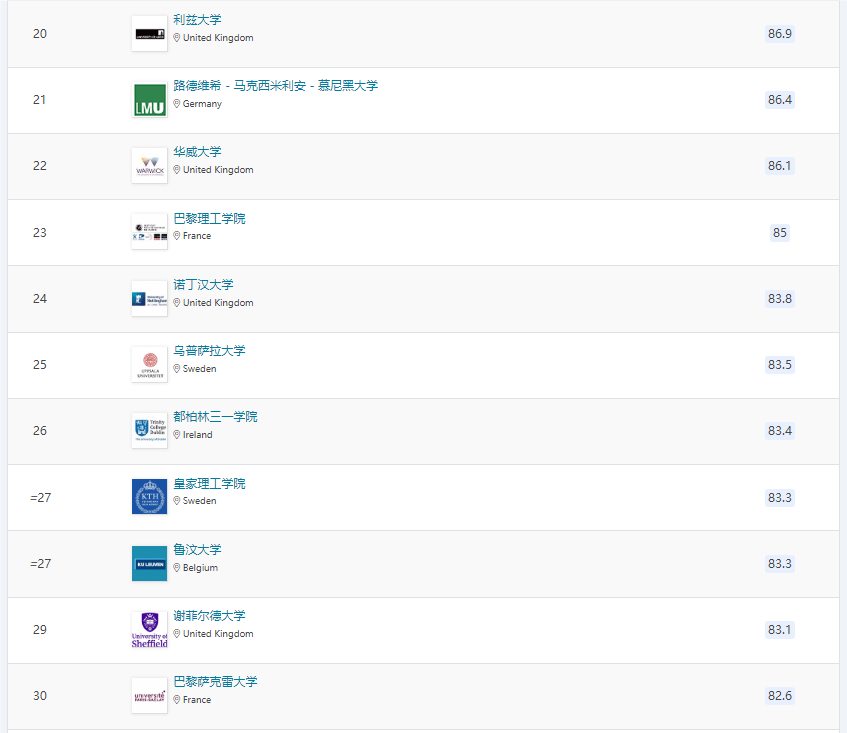847x733 pixels.
Task: Click the green LMU logo
Action: [149, 100]
